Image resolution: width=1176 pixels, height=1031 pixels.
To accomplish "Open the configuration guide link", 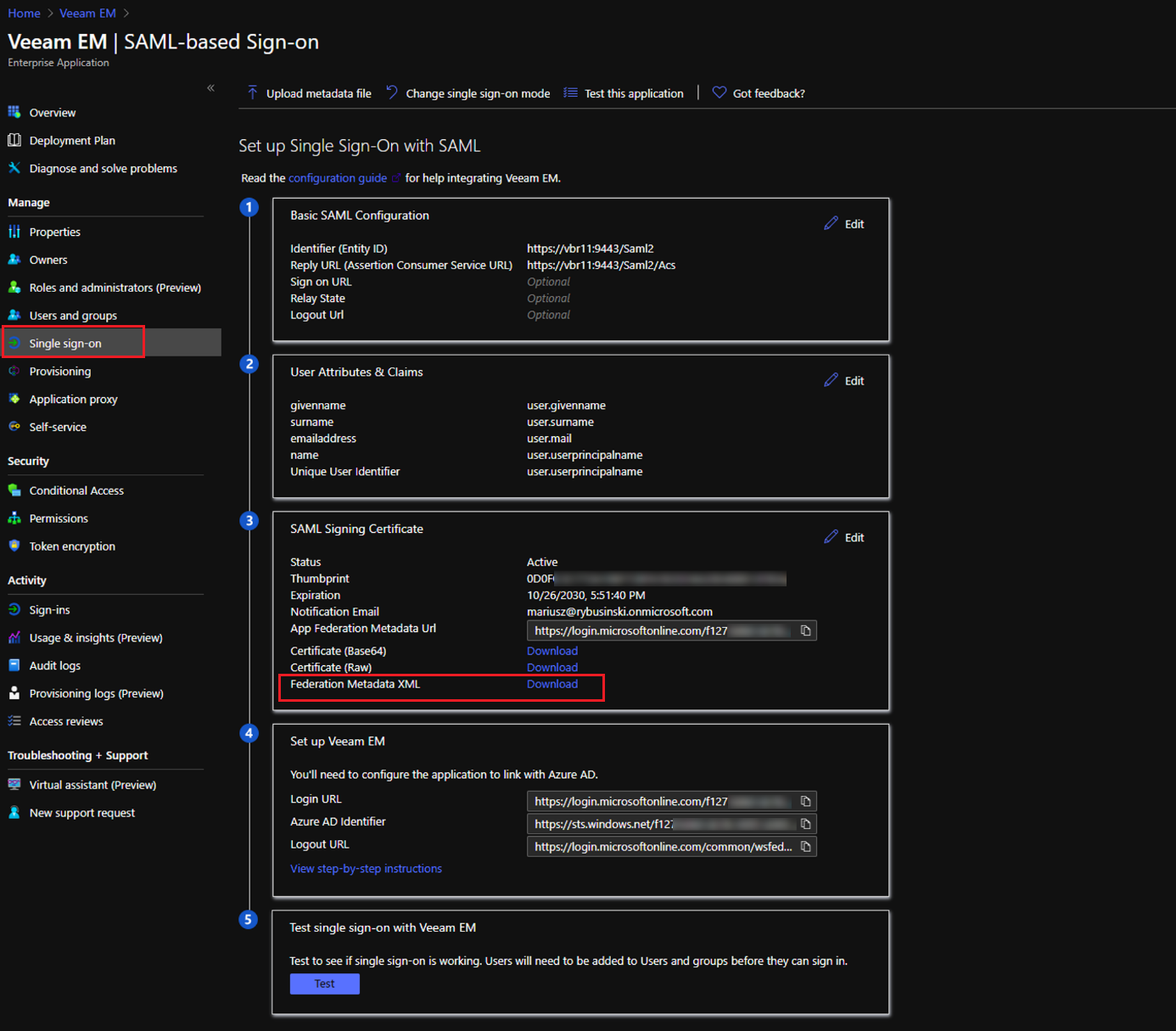I will 338,178.
